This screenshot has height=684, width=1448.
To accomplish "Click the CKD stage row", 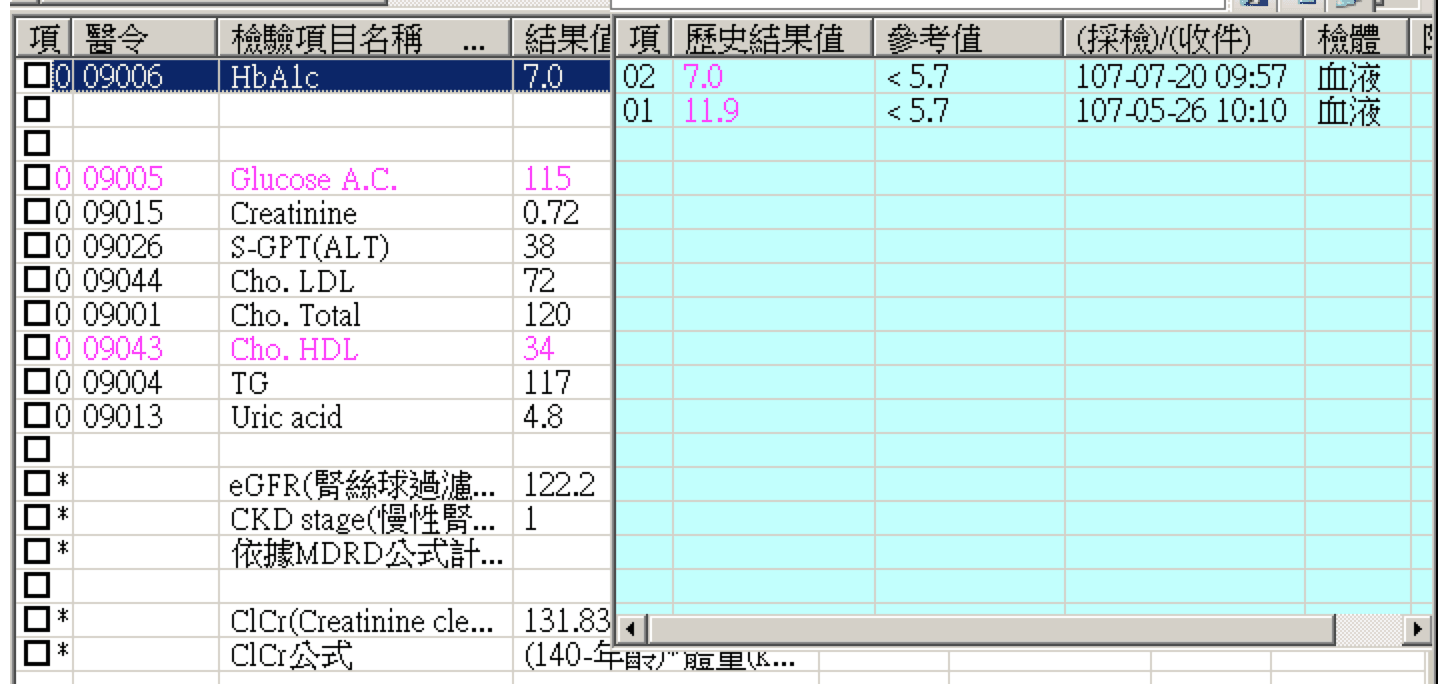I will coord(360,521).
